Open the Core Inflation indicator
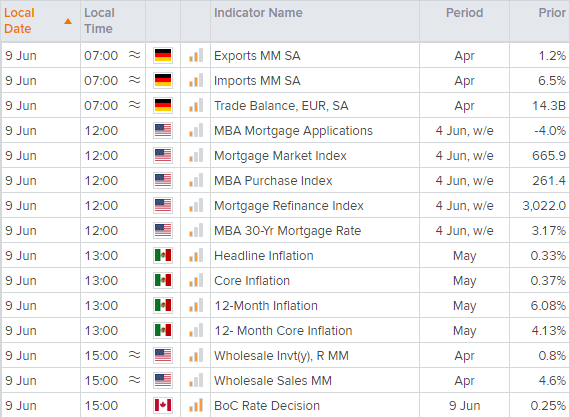This screenshot has height=418, width=570. pyautogui.click(x=252, y=281)
